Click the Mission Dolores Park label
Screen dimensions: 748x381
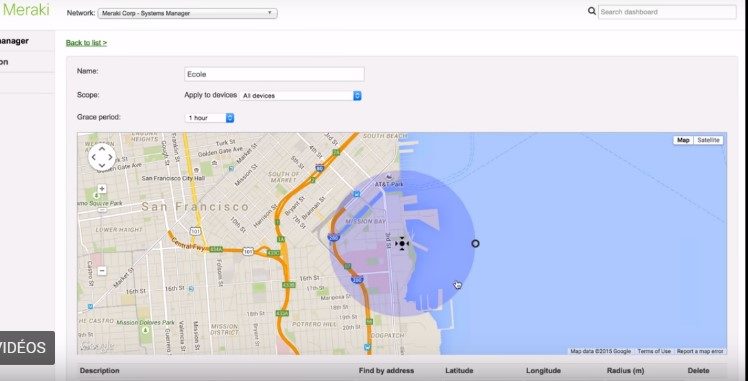(x=145, y=323)
